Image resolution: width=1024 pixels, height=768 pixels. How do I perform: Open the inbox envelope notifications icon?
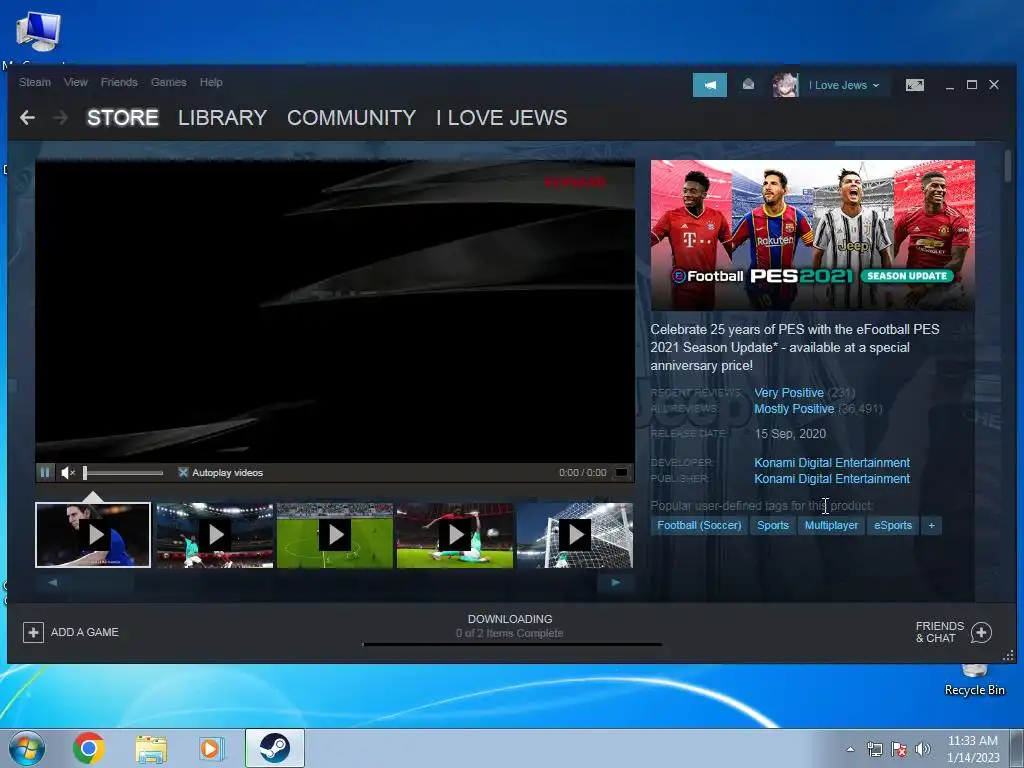pos(748,84)
